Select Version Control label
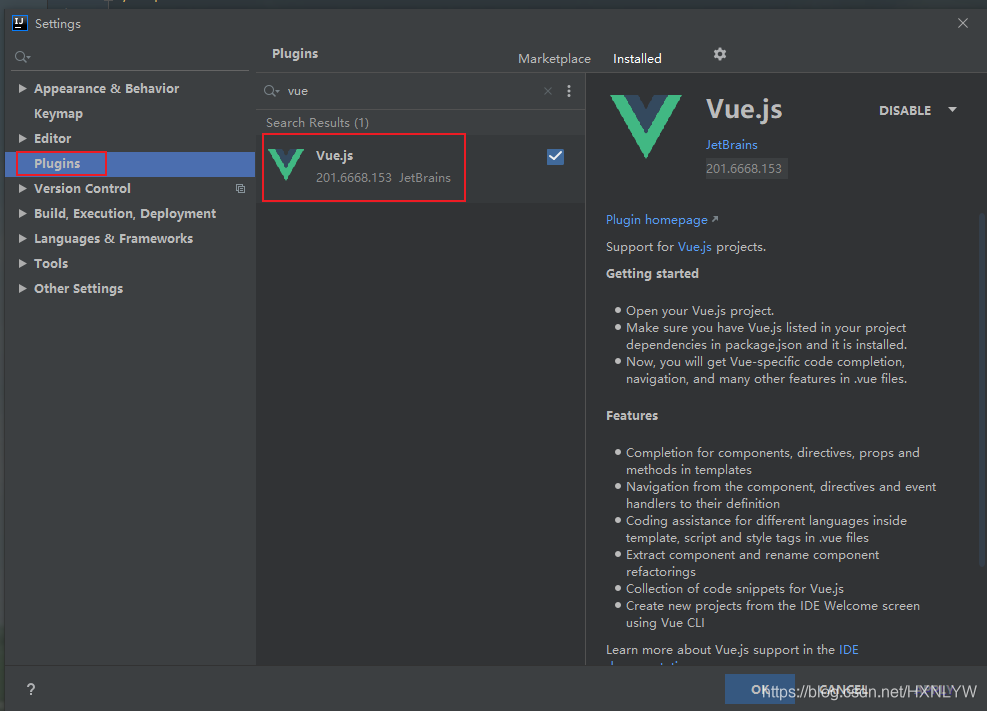Image resolution: width=987 pixels, height=711 pixels. pos(82,188)
